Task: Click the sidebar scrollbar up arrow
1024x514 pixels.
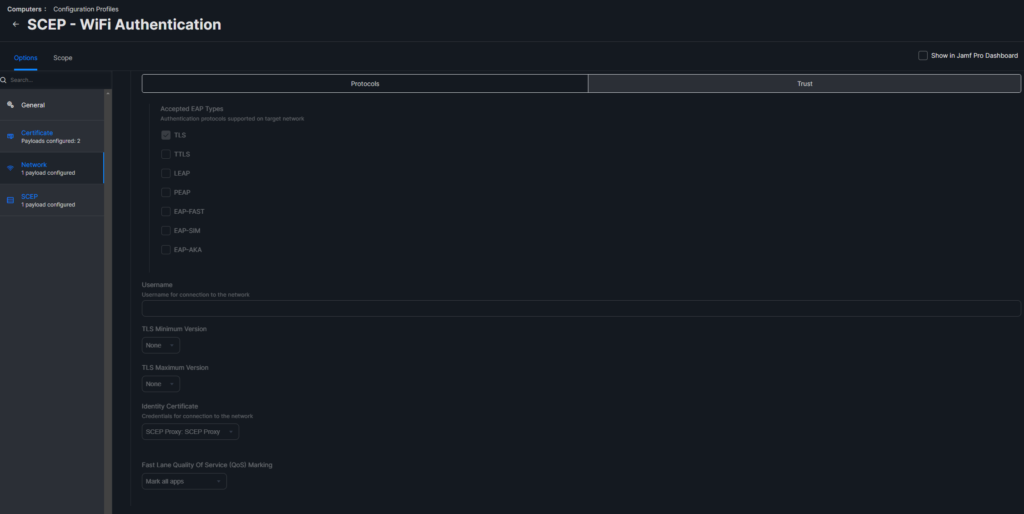Action: point(108,93)
